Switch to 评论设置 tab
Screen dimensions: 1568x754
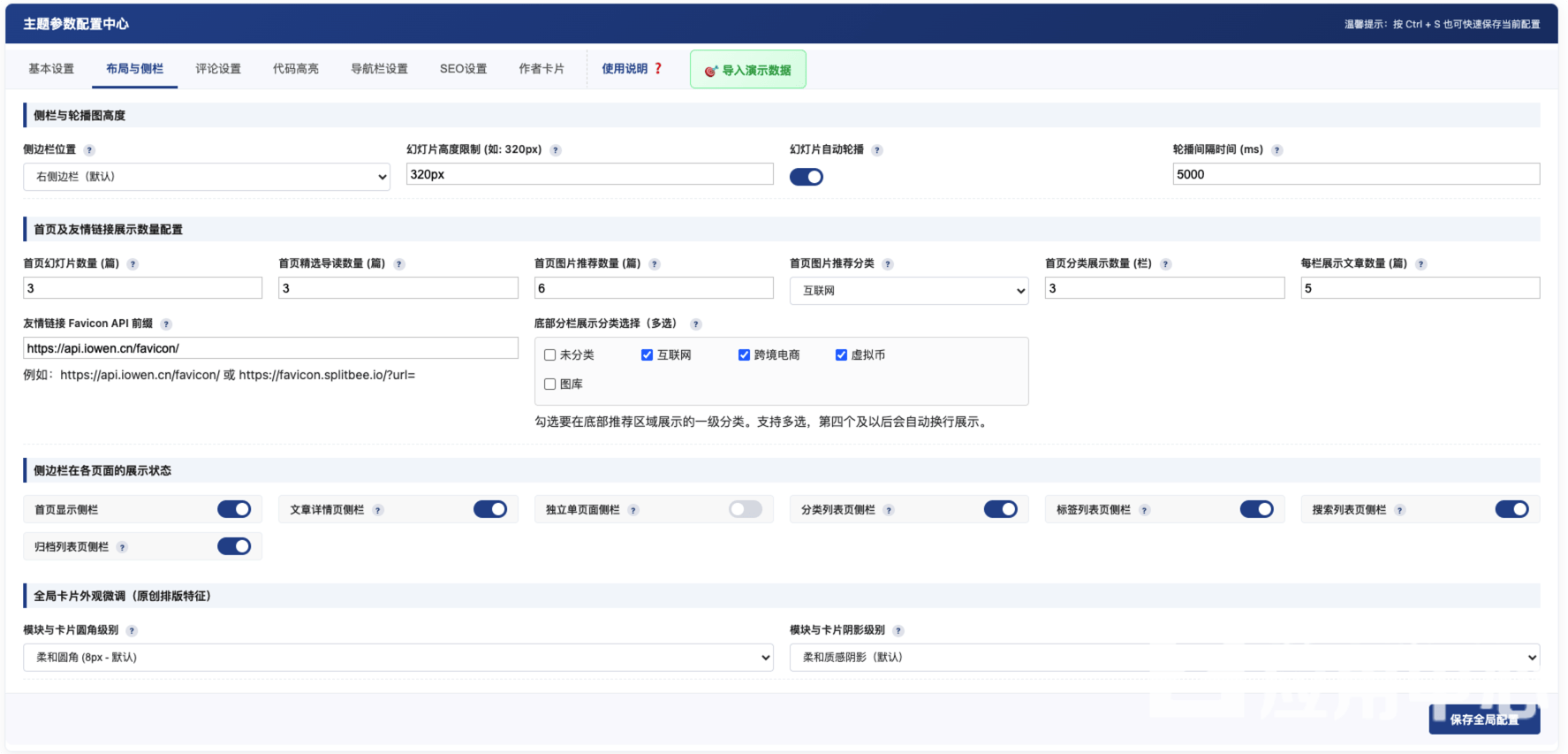[218, 69]
